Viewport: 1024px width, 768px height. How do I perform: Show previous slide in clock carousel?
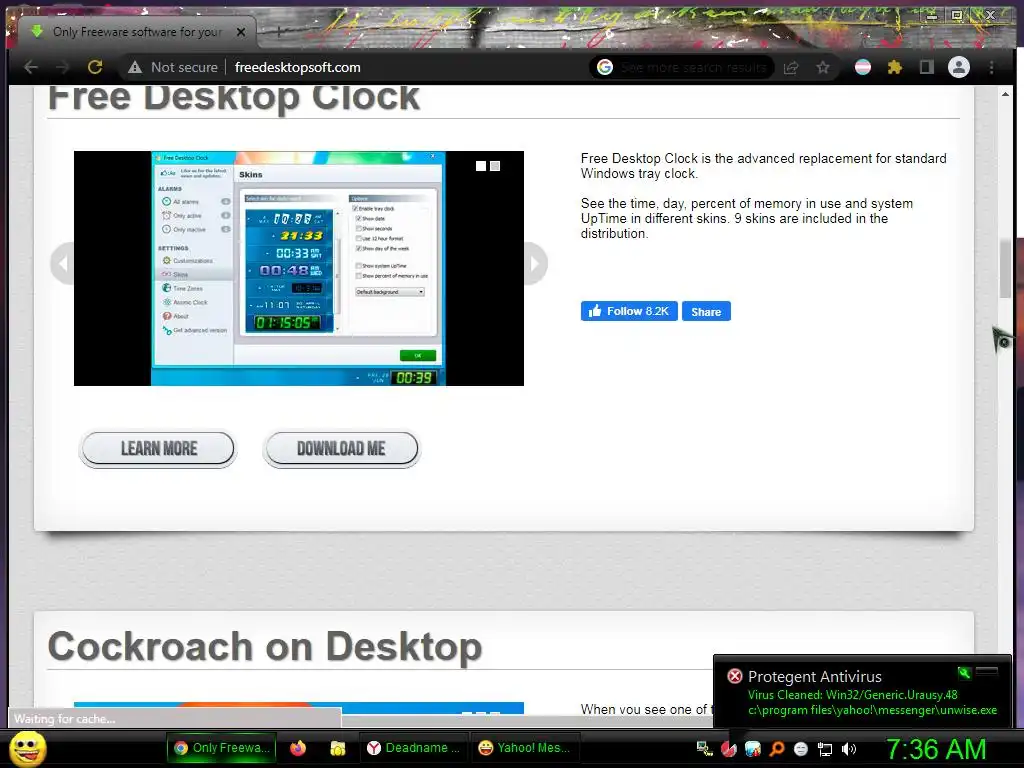tap(63, 263)
